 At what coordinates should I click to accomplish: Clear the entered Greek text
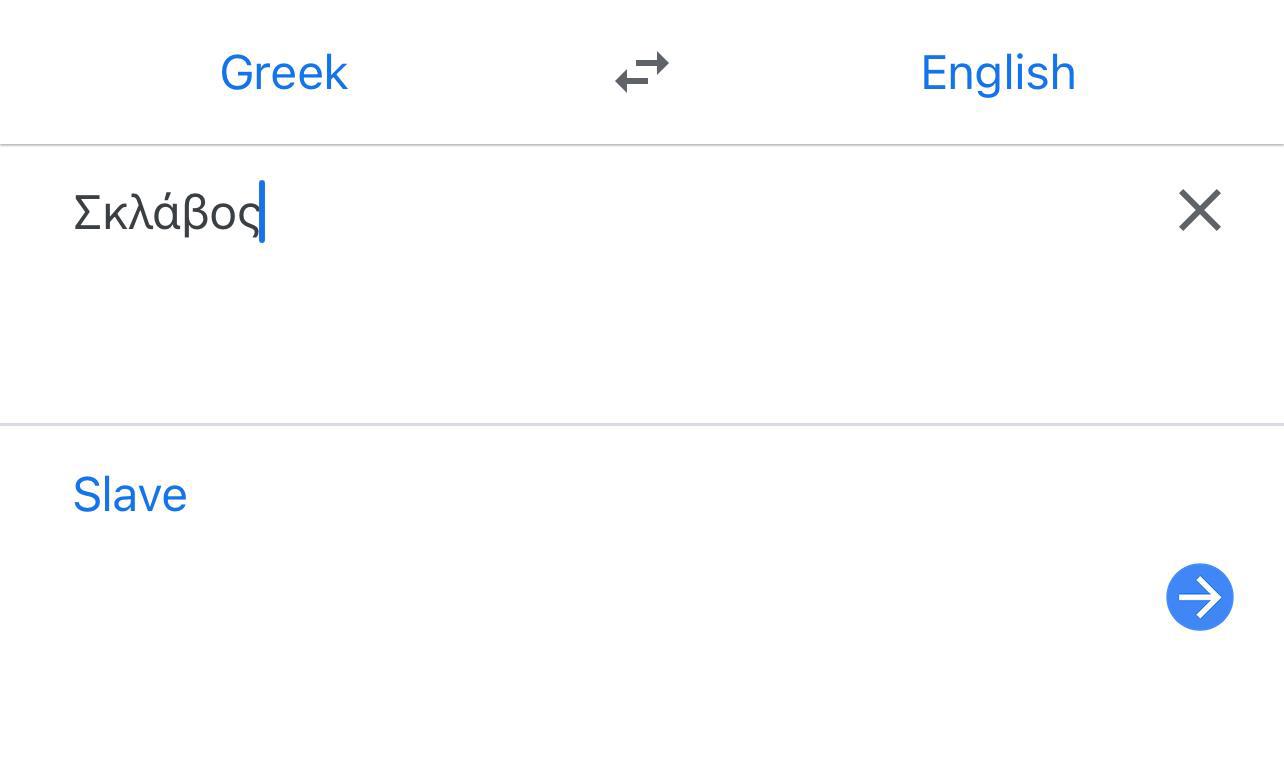pos(1199,211)
